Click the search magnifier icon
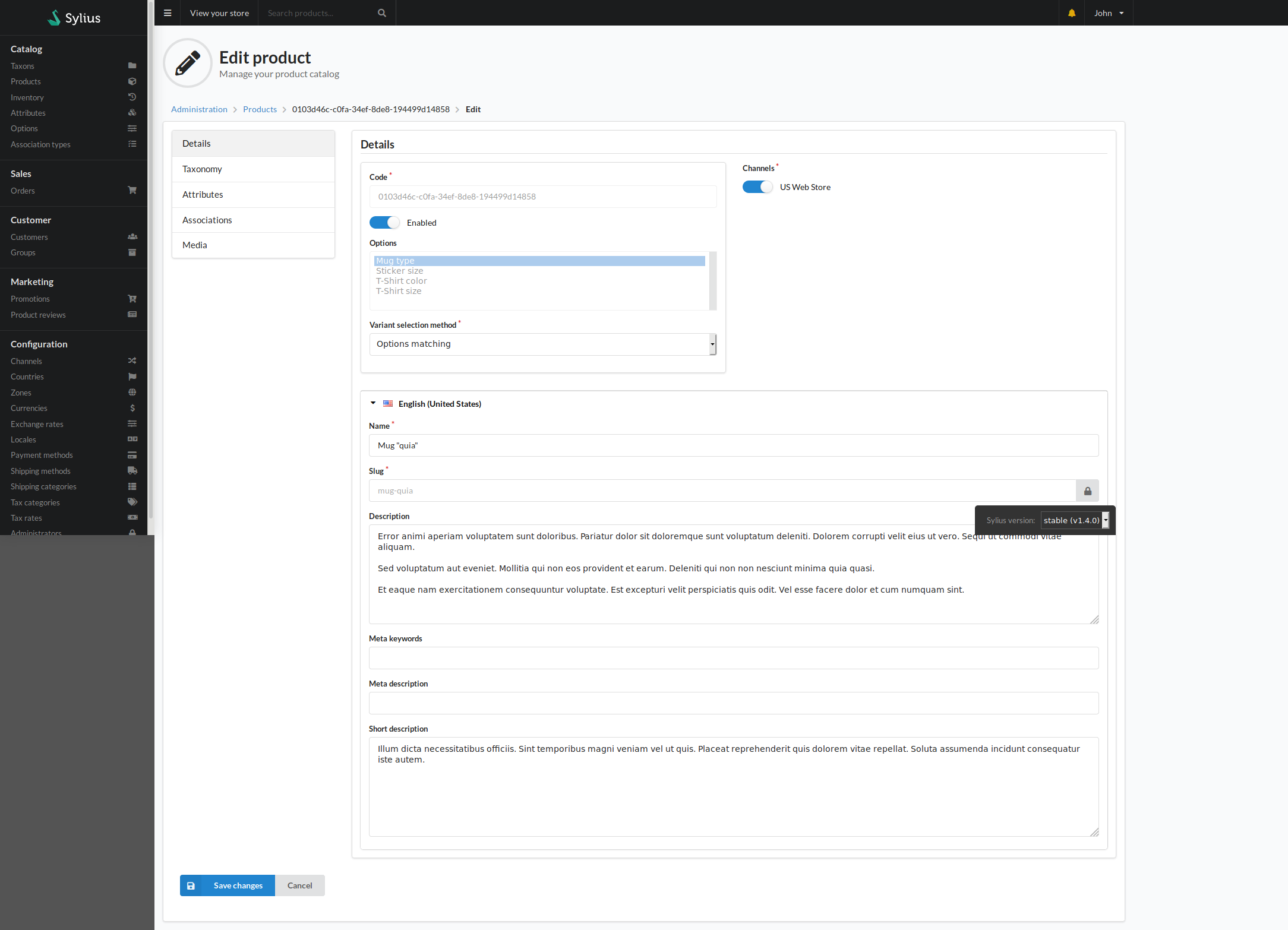The image size is (1288, 930). 382,13
